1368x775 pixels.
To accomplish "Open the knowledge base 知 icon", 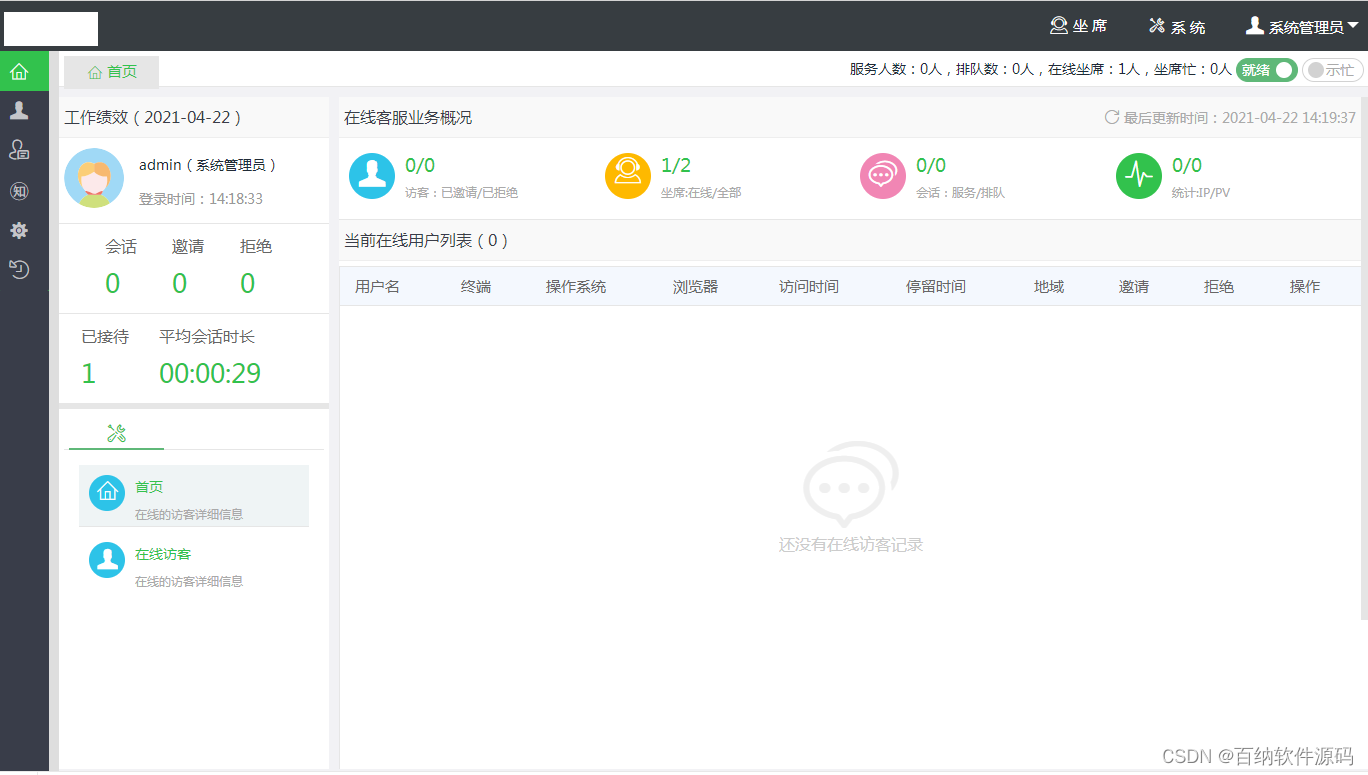I will pos(19,191).
